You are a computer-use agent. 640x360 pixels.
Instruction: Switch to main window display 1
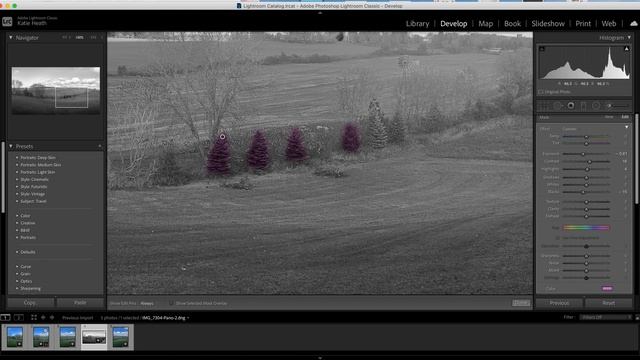(5, 317)
